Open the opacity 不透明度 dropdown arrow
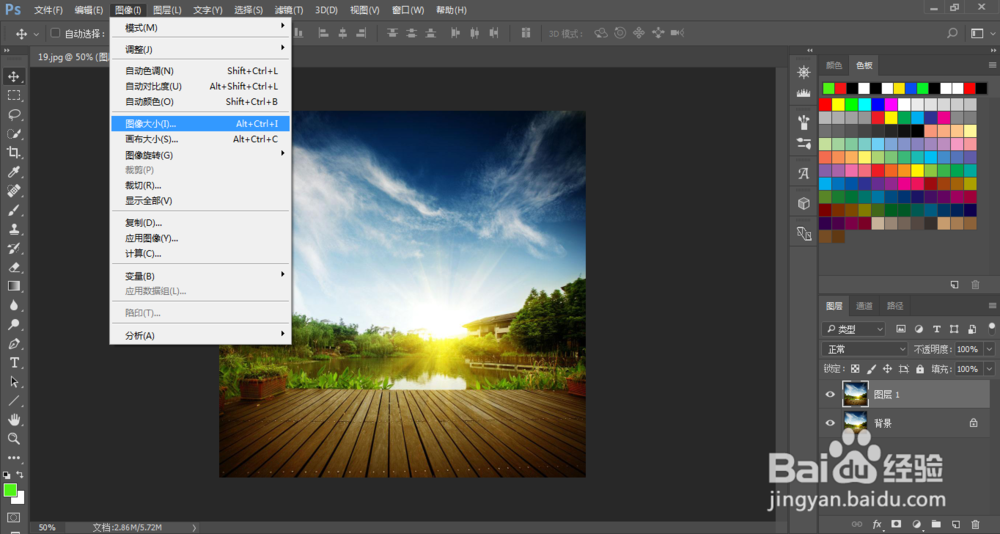The width and height of the screenshot is (1000, 534). (989, 349)
